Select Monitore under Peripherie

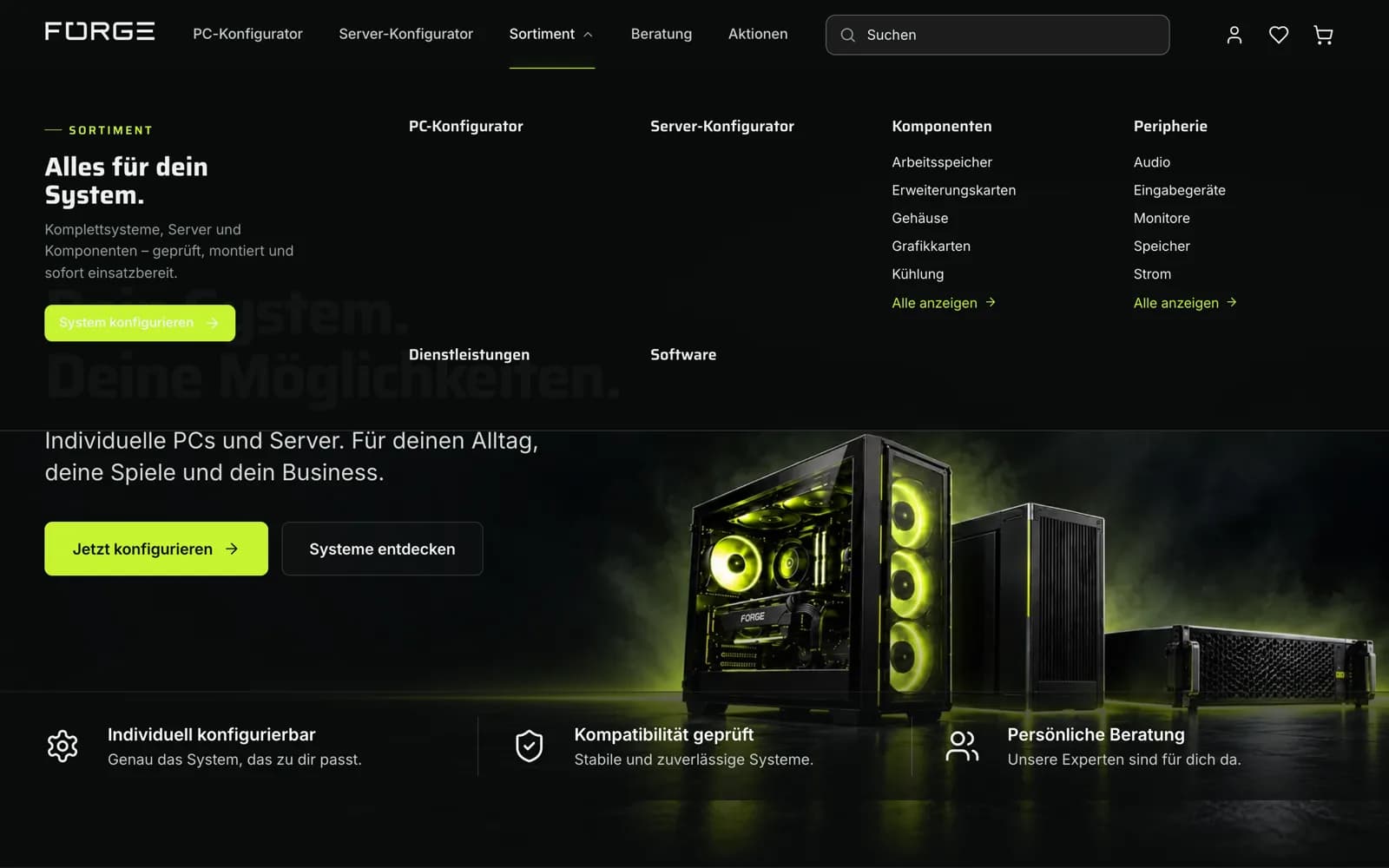coord(1162,218)
